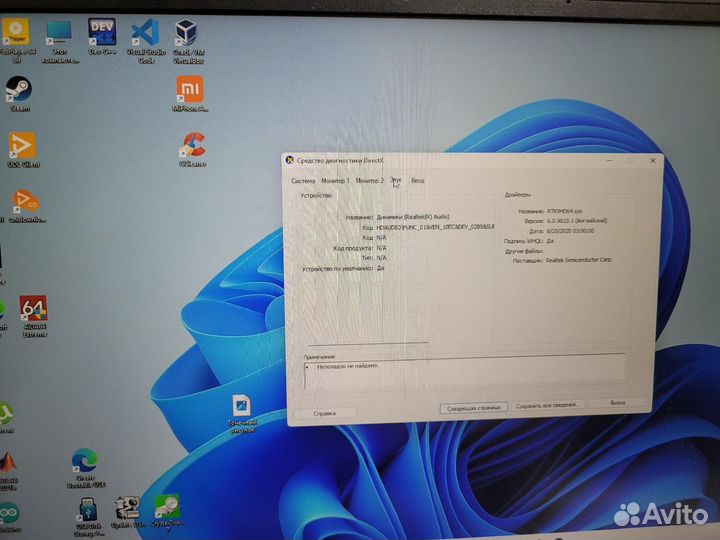Go to the 'Ввод' tab
Image resolution: width=720 pixels, height=540 pixels.
tap(417, 181)
